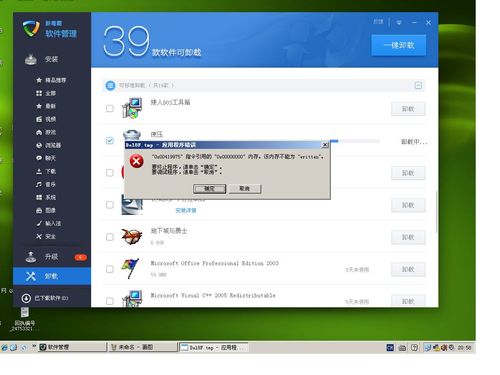
Task: Click the help question-mark icon in tray
Action: (x=414, y=347)
